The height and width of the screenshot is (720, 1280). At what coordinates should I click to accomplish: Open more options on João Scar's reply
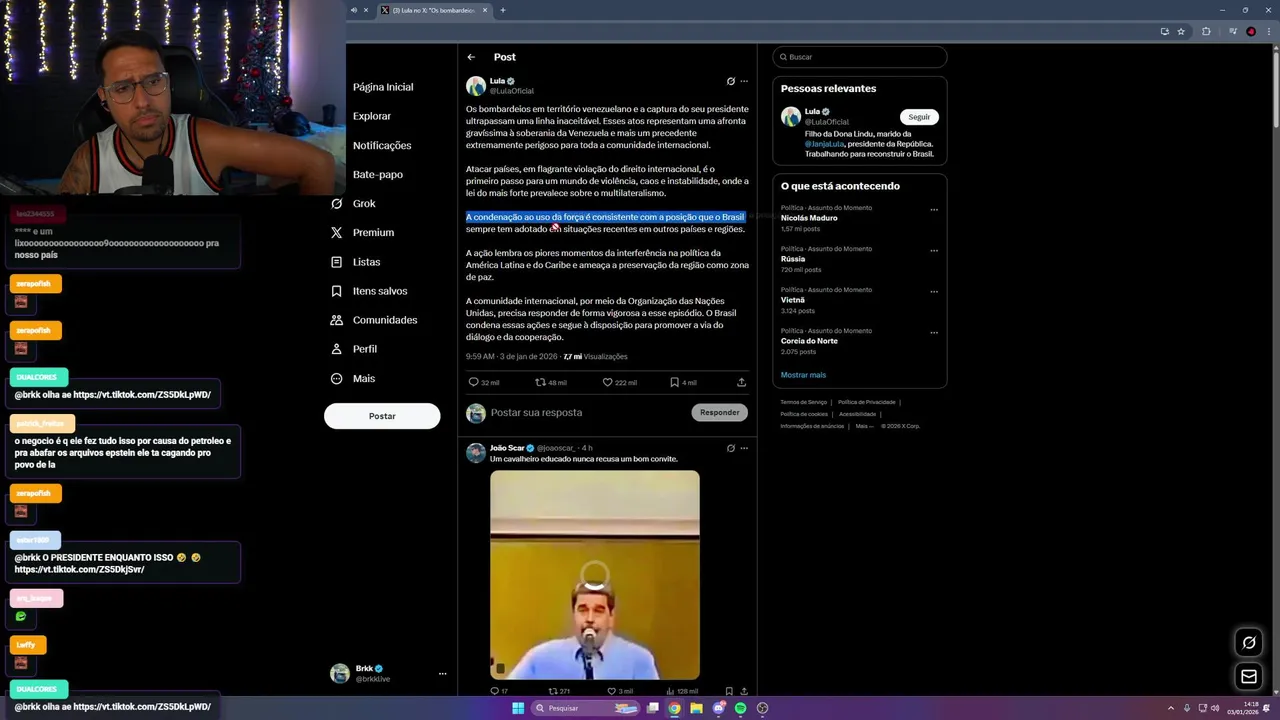click(743, 448)
